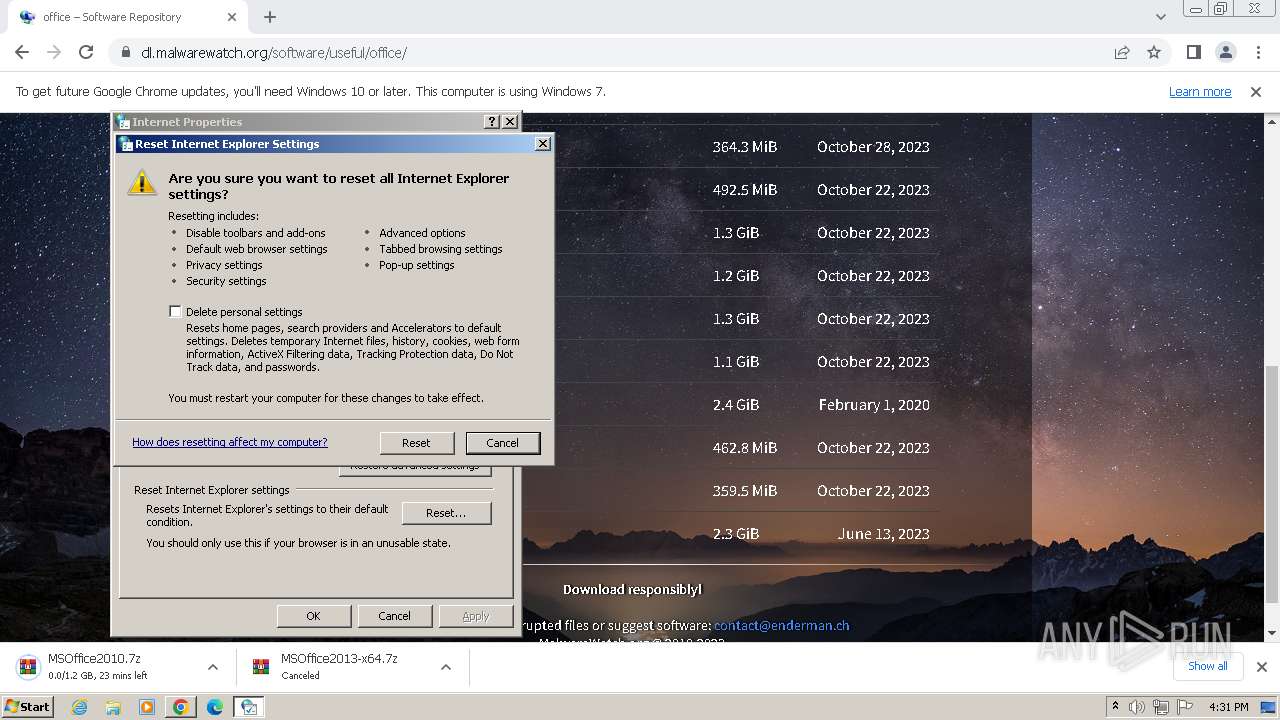Open How does resetting affect my computer link
The image size is (1280, 720).
pos(230,442)
